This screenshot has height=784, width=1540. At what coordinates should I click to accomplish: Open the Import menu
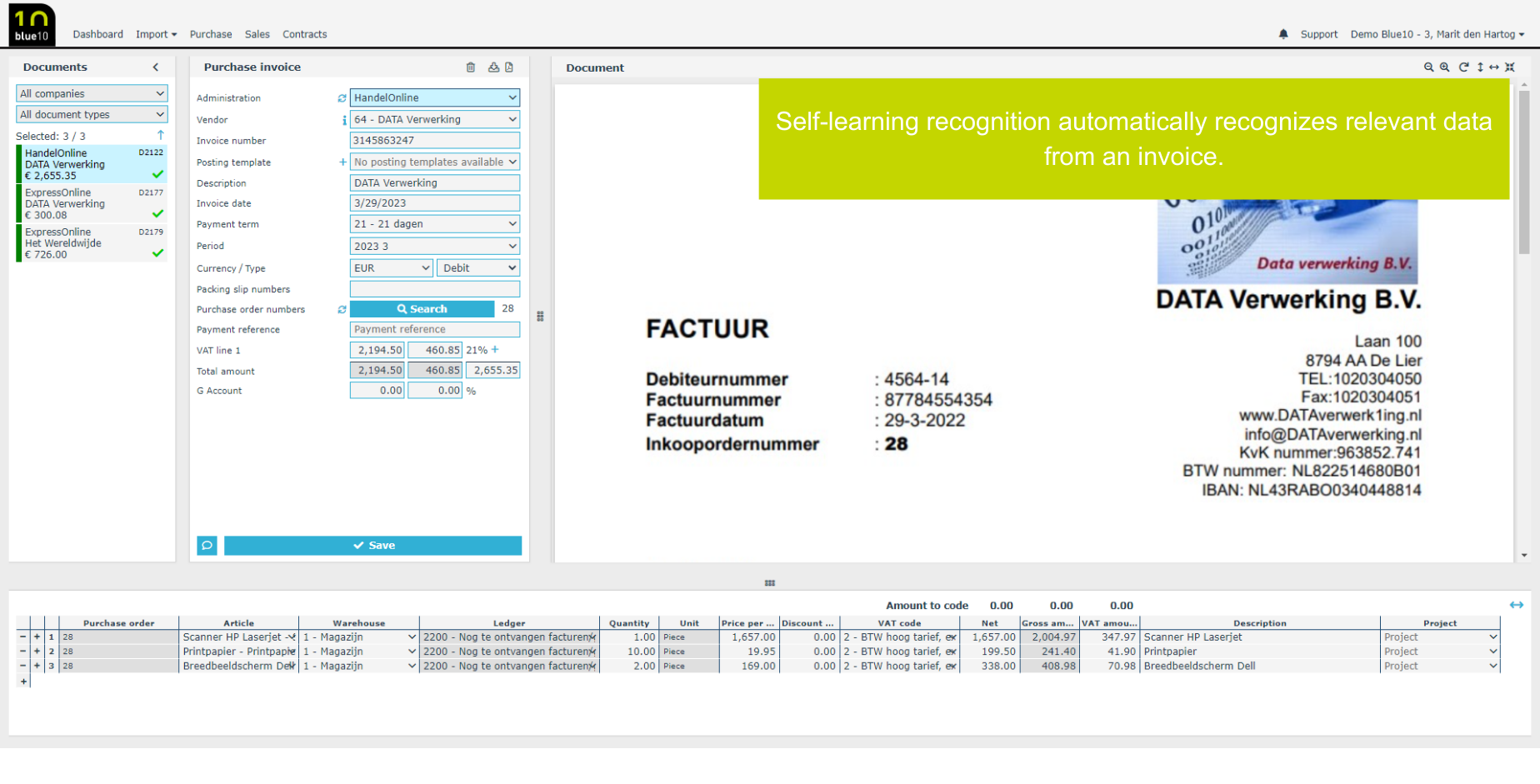click(157, 34)
